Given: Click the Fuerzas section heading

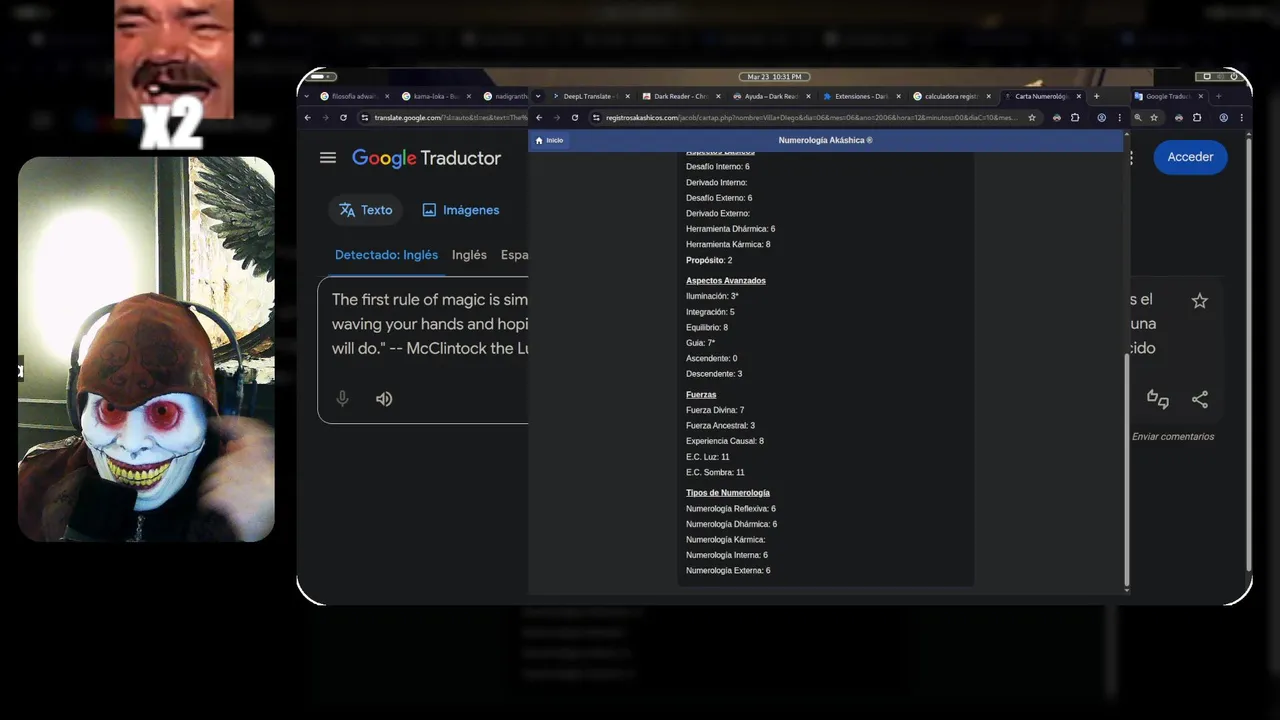Looking at the screenshot, I should click(701, 395).
